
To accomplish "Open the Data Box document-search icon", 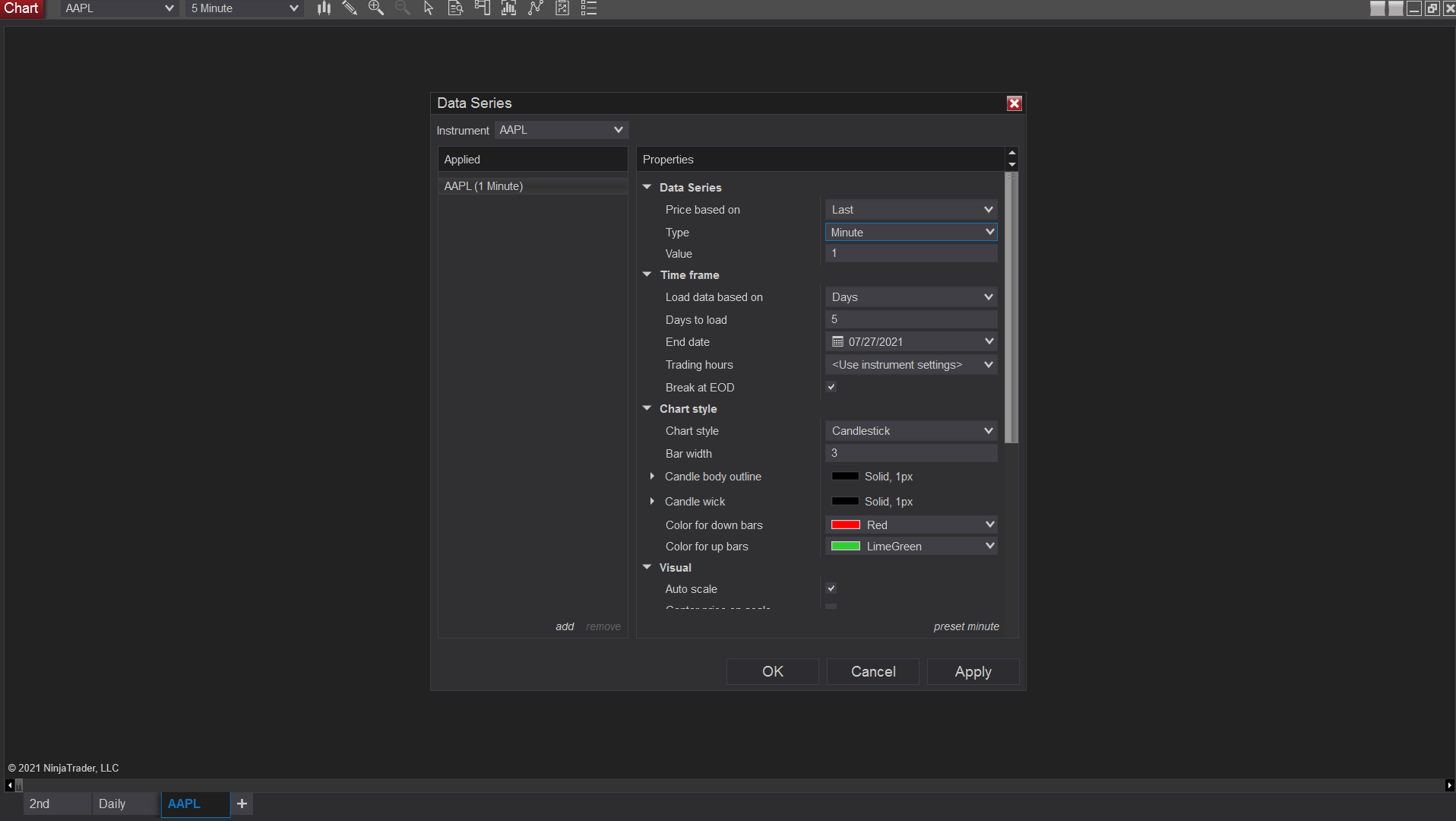I will point(455,8).
